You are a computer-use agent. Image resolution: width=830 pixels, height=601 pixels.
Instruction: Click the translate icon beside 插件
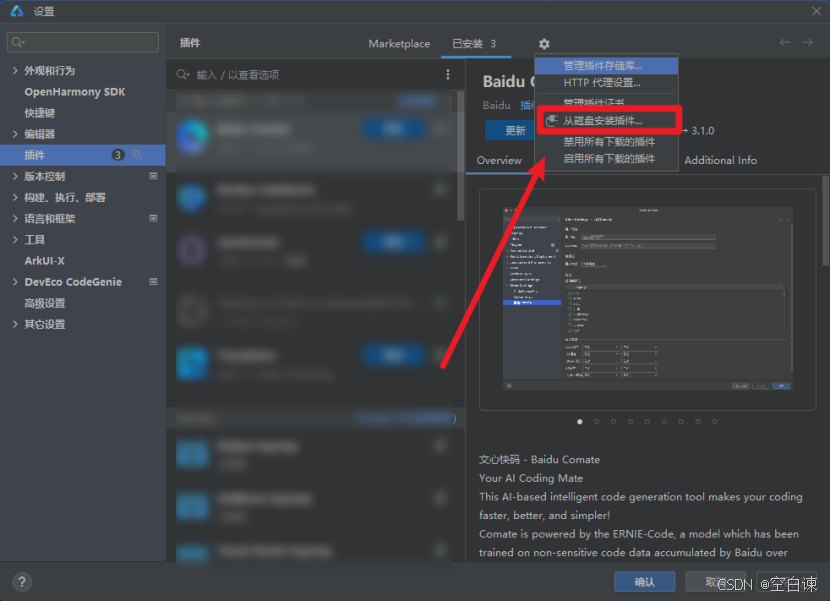(x=137, y=155)
